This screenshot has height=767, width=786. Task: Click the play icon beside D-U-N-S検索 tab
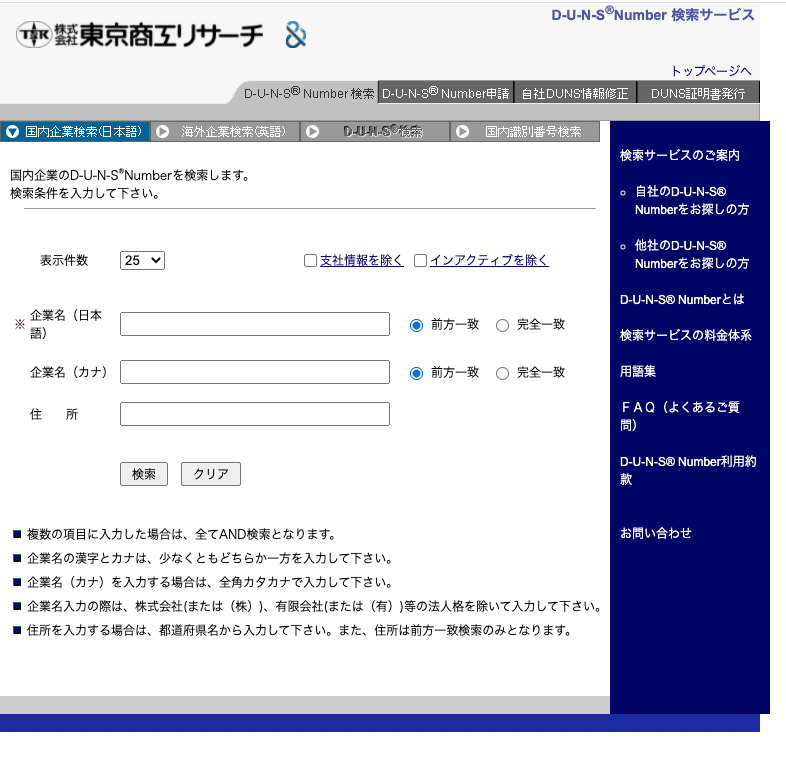pos(312,131)
